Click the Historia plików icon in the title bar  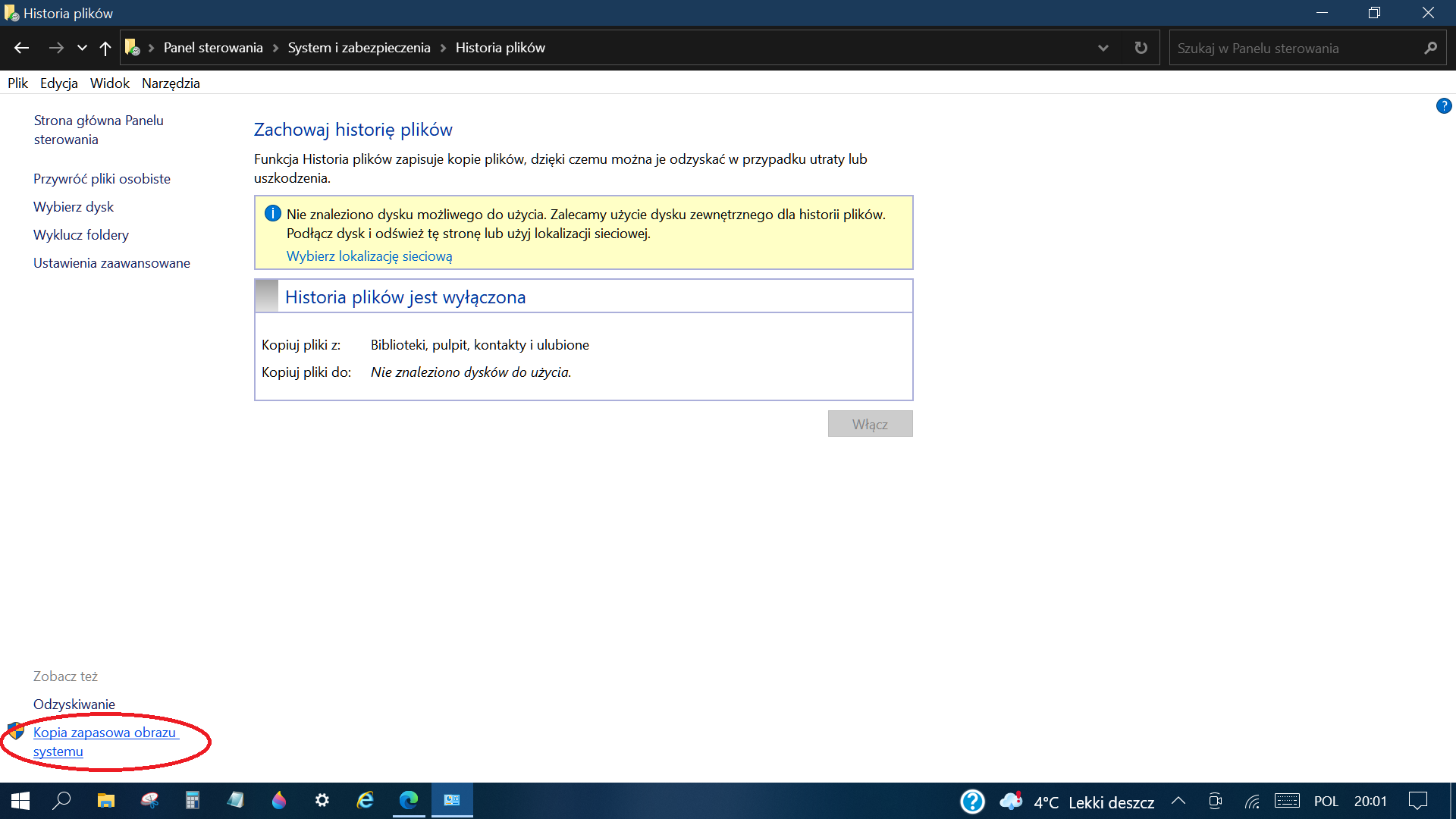click(12, 12)
